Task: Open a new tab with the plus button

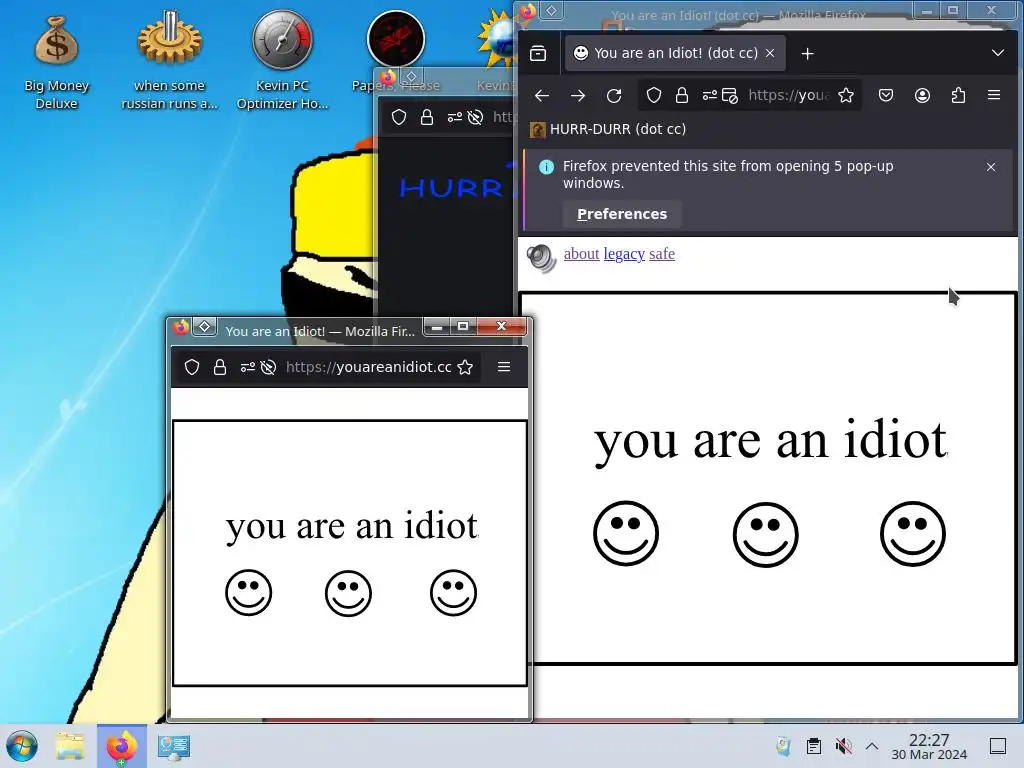Action: click(x=808, y=54)
